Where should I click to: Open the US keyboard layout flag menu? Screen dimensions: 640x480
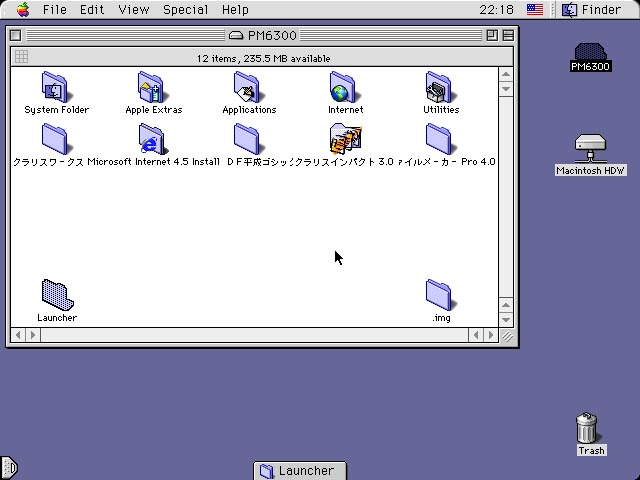click(x=535, y=9)
